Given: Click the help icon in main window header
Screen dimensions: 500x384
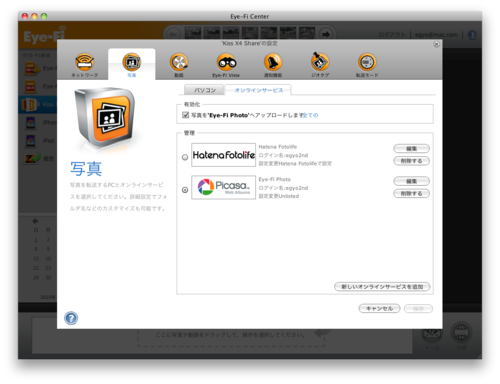Looking at the screenshot, I should pyautogui.click(x=472, y=35).
